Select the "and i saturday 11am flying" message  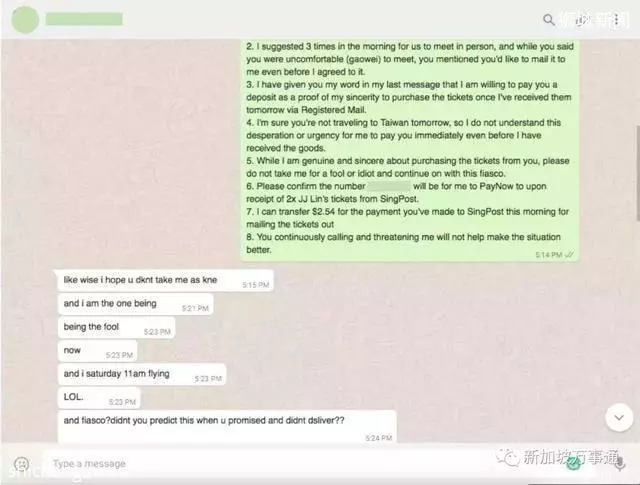pos(142,374)
